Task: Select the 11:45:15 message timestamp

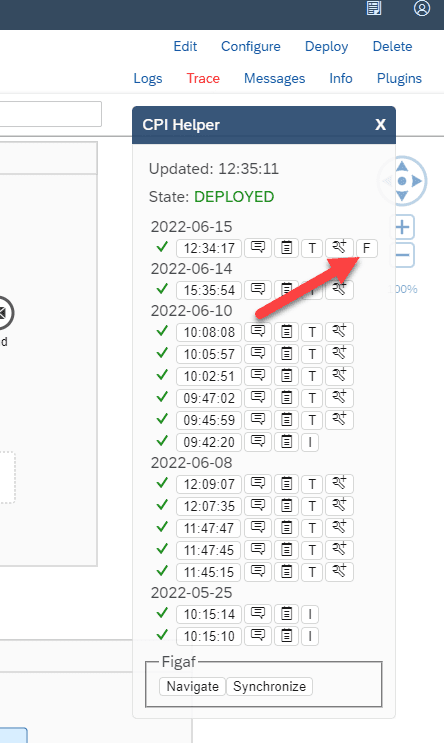Action: pos(209,572)
